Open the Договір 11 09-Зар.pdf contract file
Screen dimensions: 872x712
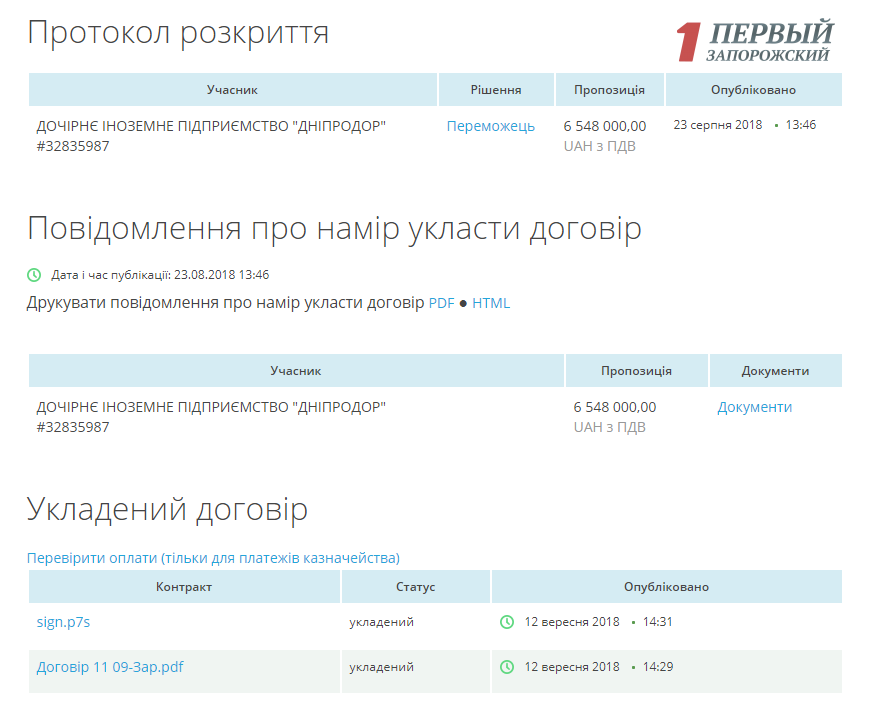coord(110,667)
